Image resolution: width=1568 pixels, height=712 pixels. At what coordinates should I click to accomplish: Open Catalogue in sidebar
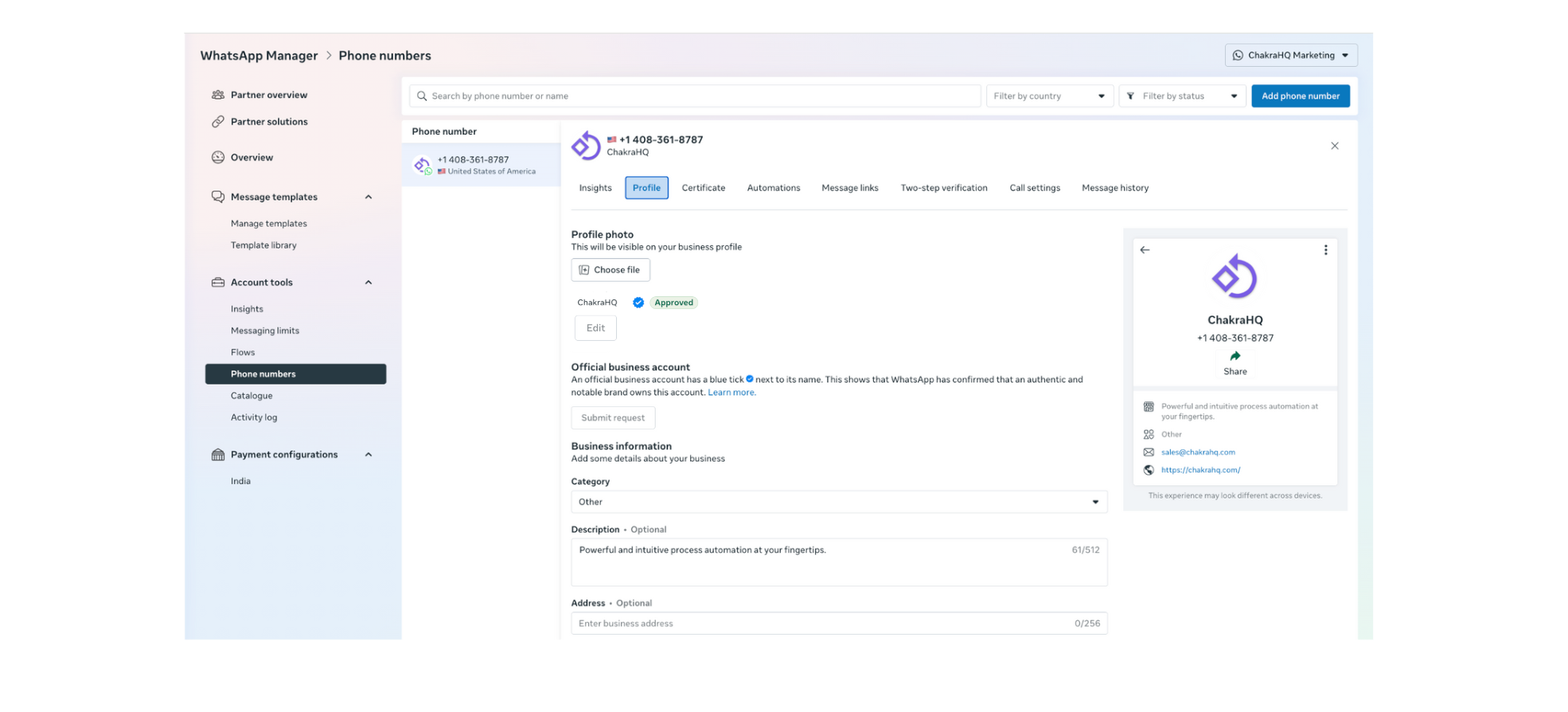(x=252, y=396)
